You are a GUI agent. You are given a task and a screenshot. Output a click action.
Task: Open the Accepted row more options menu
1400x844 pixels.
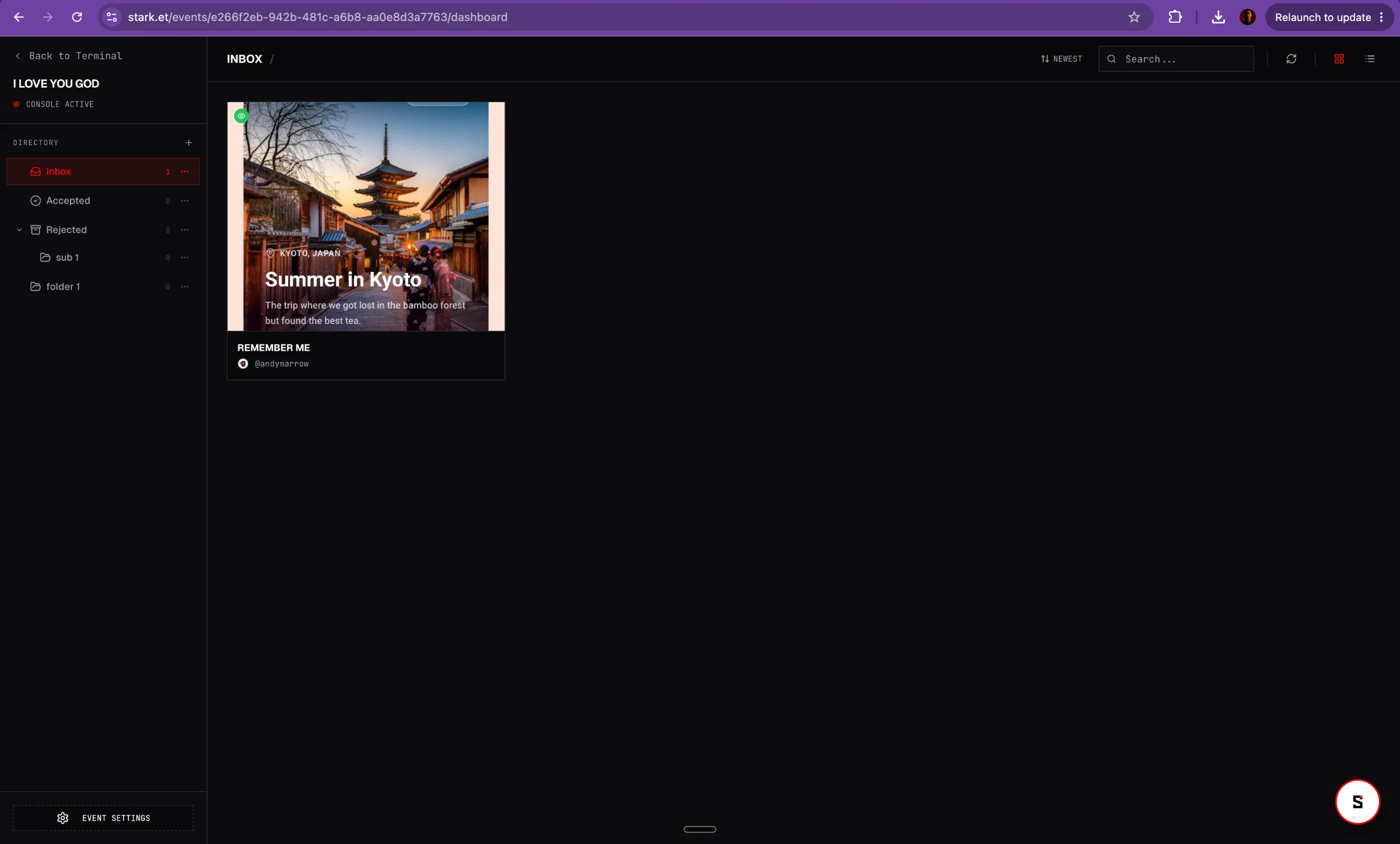click(x=185, y=201)
